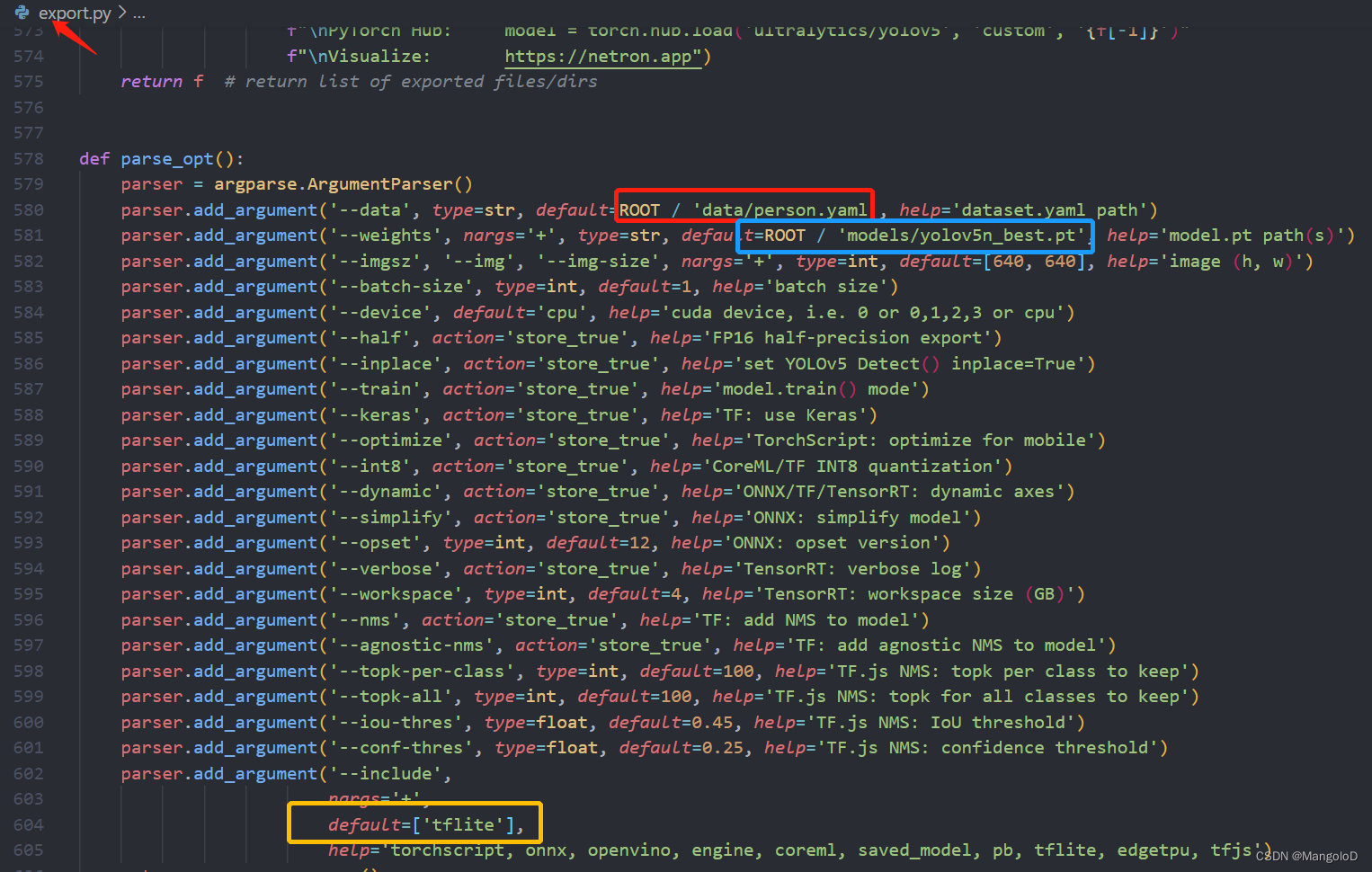The height and width of the screenshot is (872, 1372).
Task: Click the '--inplace' argument string
Action: pos(386,364)
